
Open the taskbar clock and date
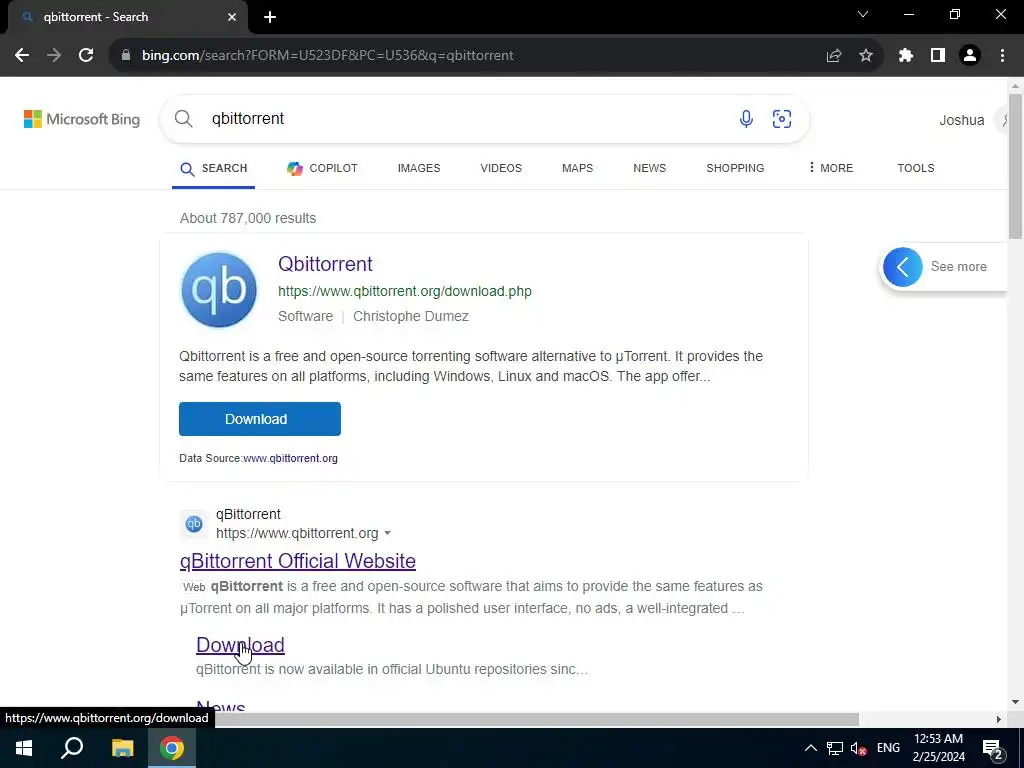[x=938, y=748]
